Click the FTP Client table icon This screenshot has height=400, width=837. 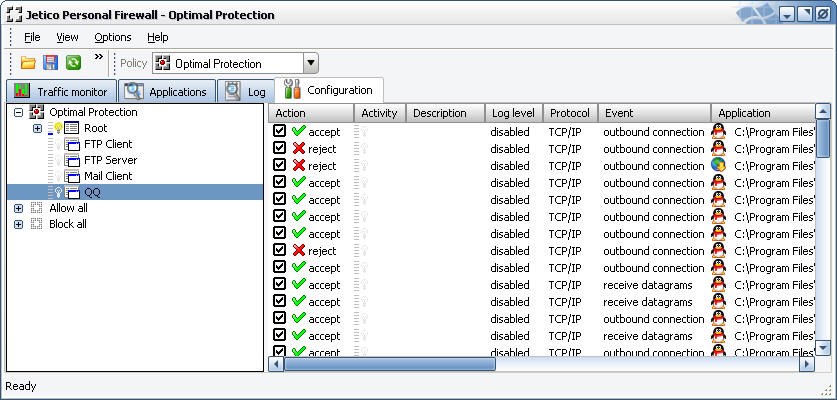click(x=72, y=144)
